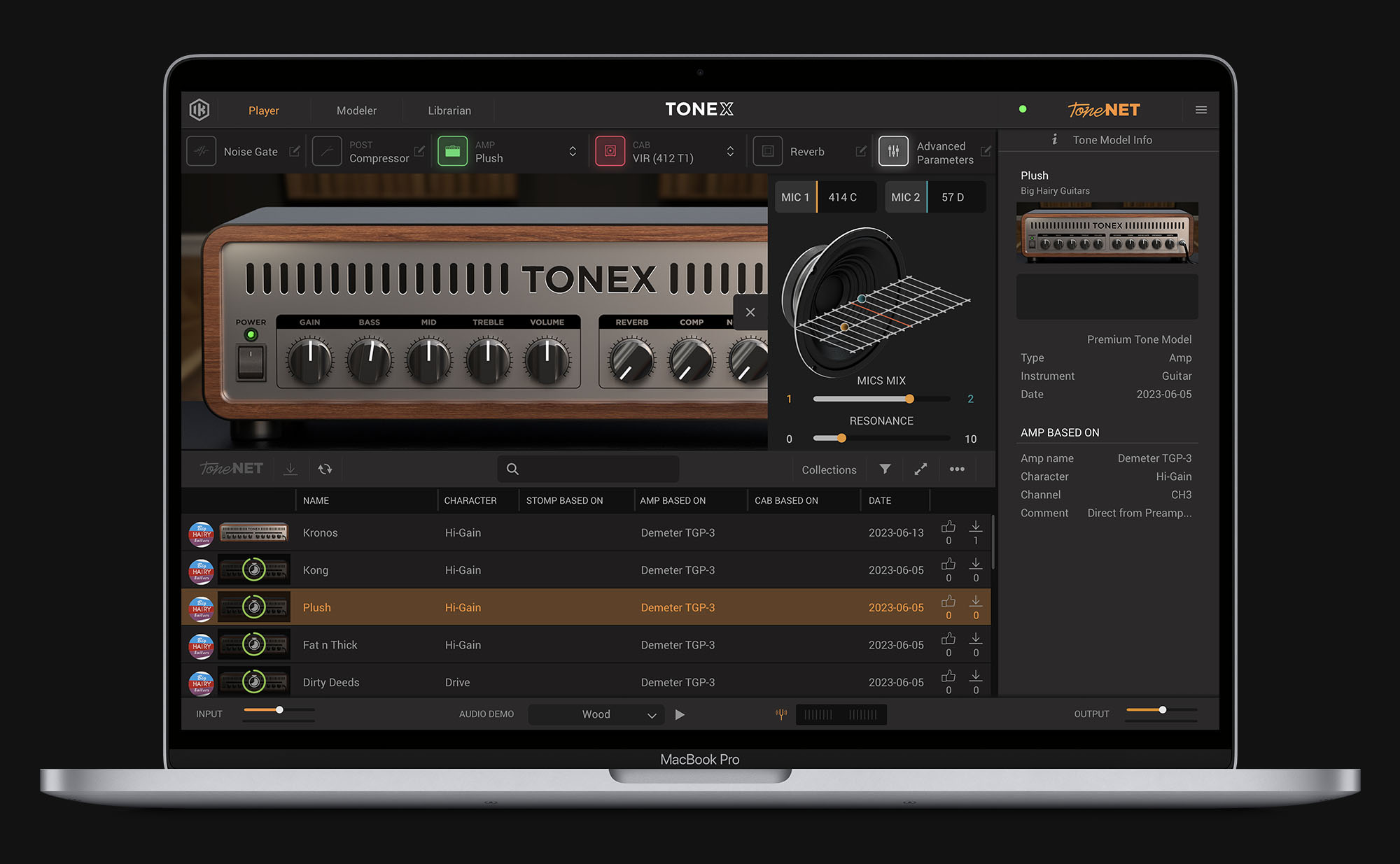1400x864 pixels.
Task: Open the Post Compressor editor icon
Action: click(419, 151)
